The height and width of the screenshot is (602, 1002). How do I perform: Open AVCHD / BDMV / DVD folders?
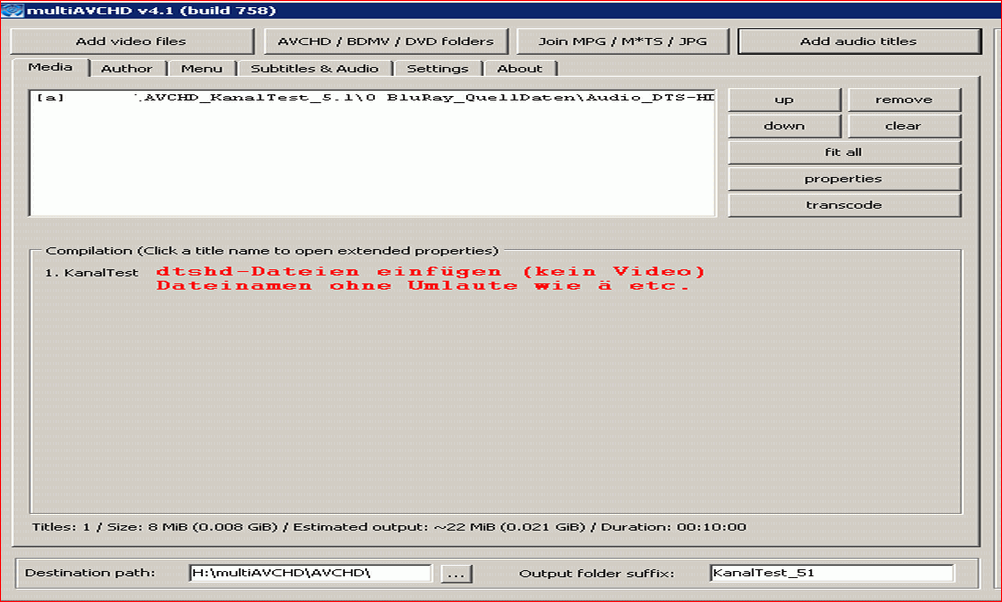(x=386, y=41)
